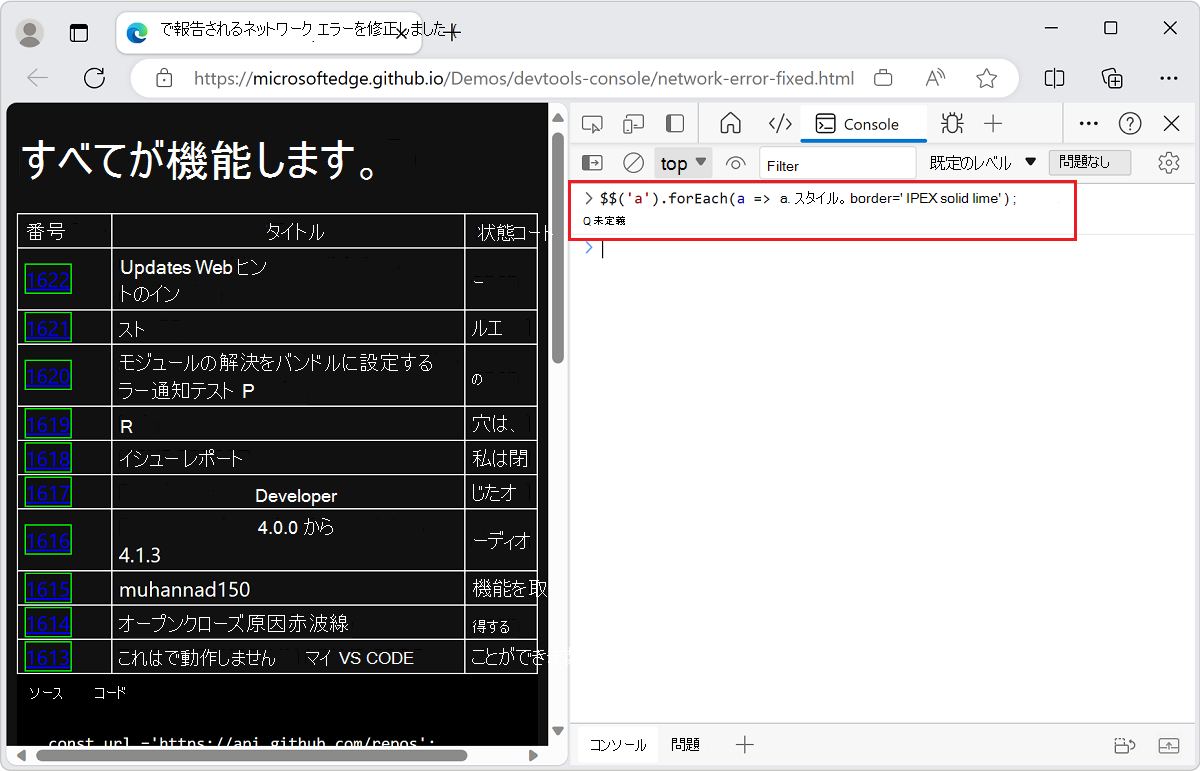
Task: Toggle the DevTools activity bar panel placement
Action: 675,122
